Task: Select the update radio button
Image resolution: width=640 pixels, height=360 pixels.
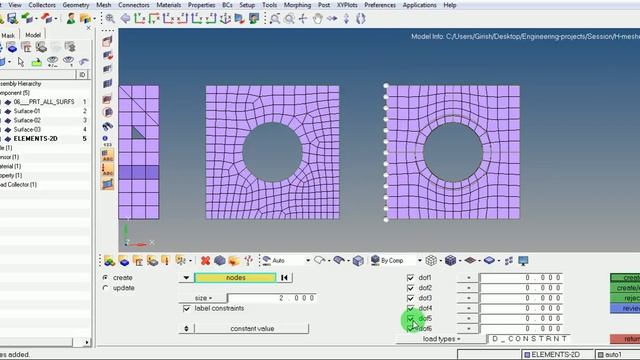Action: 105,288
